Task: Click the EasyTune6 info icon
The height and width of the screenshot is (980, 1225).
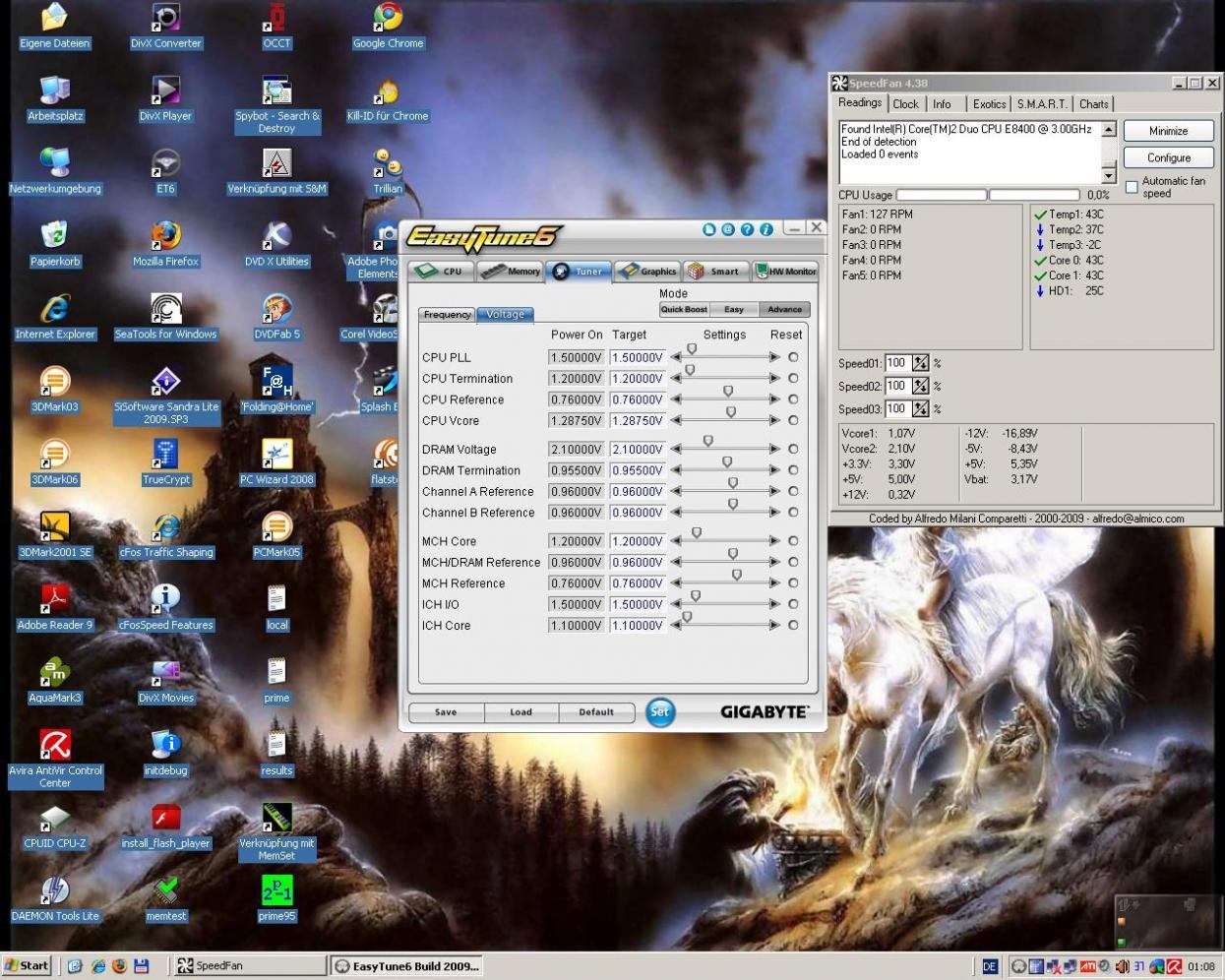Action: point(766,229)
